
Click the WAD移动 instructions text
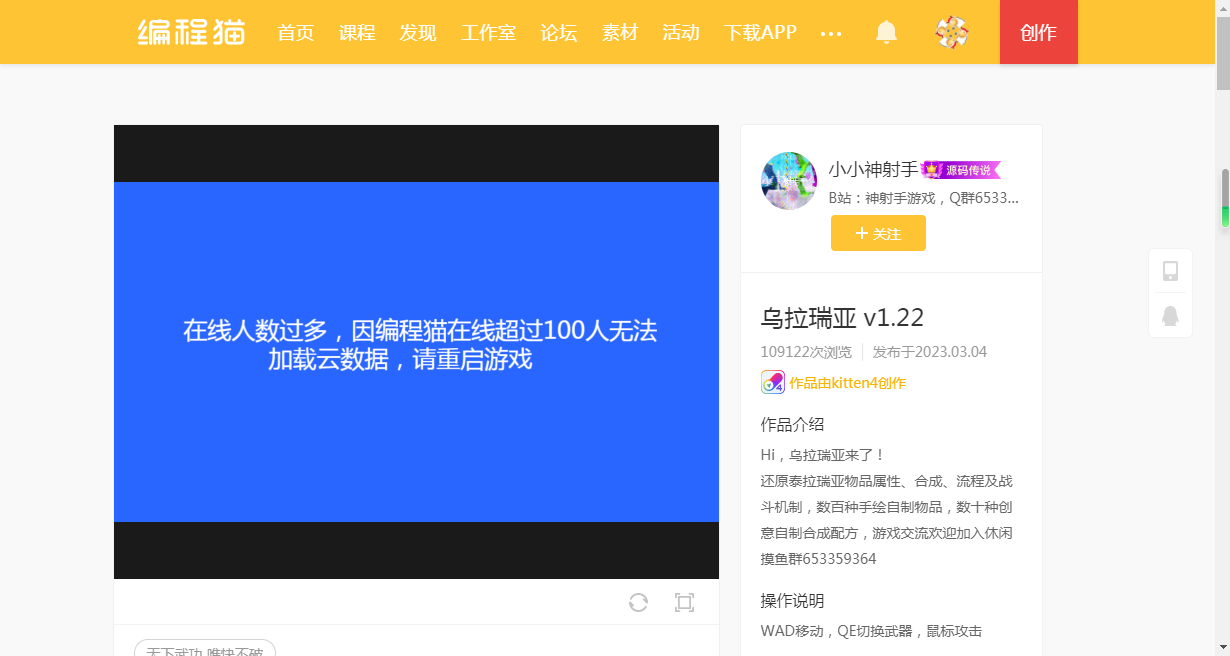(x=871, y=631)
